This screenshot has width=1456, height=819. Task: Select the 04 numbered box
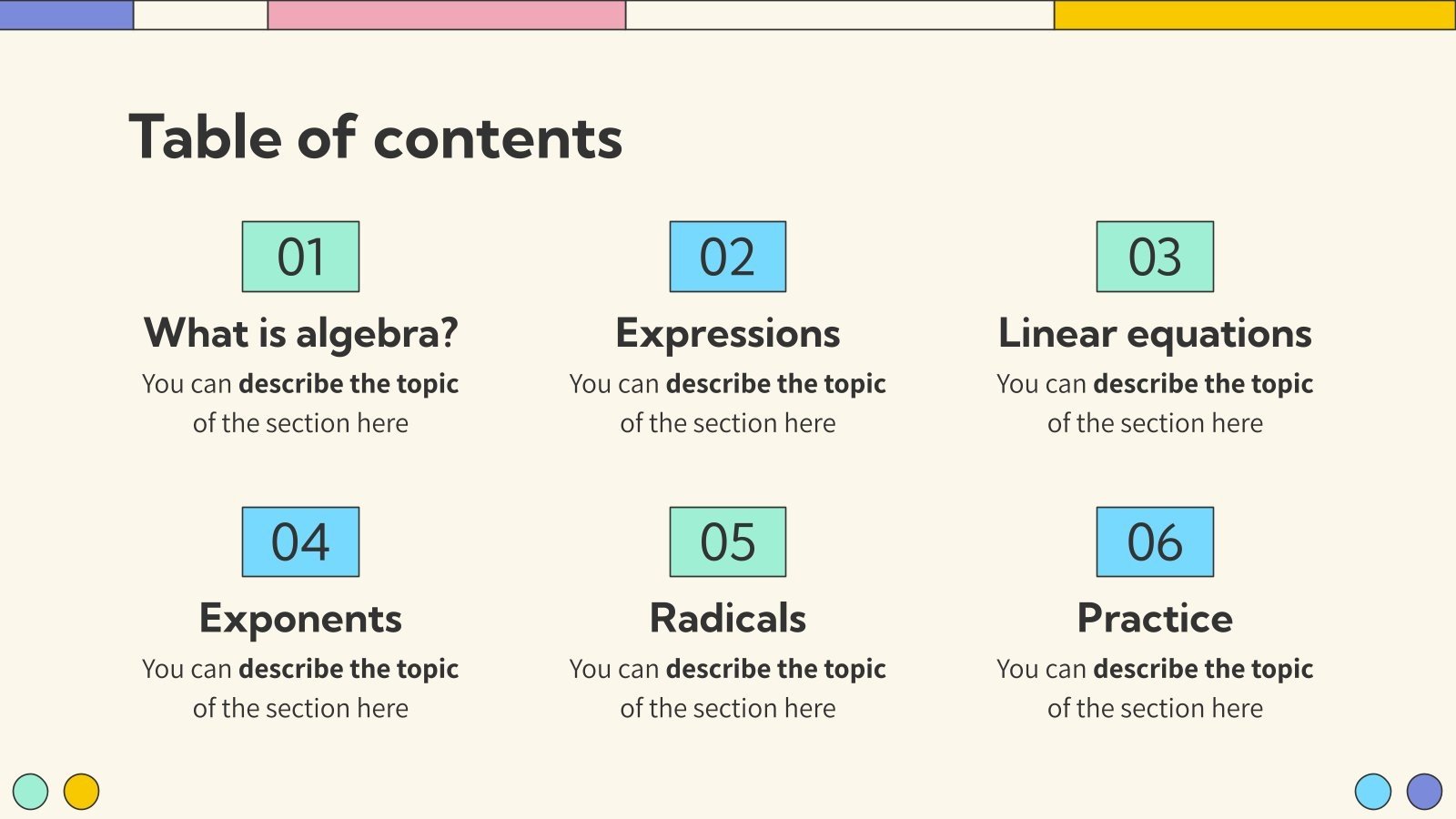click(x=300, y=542)
